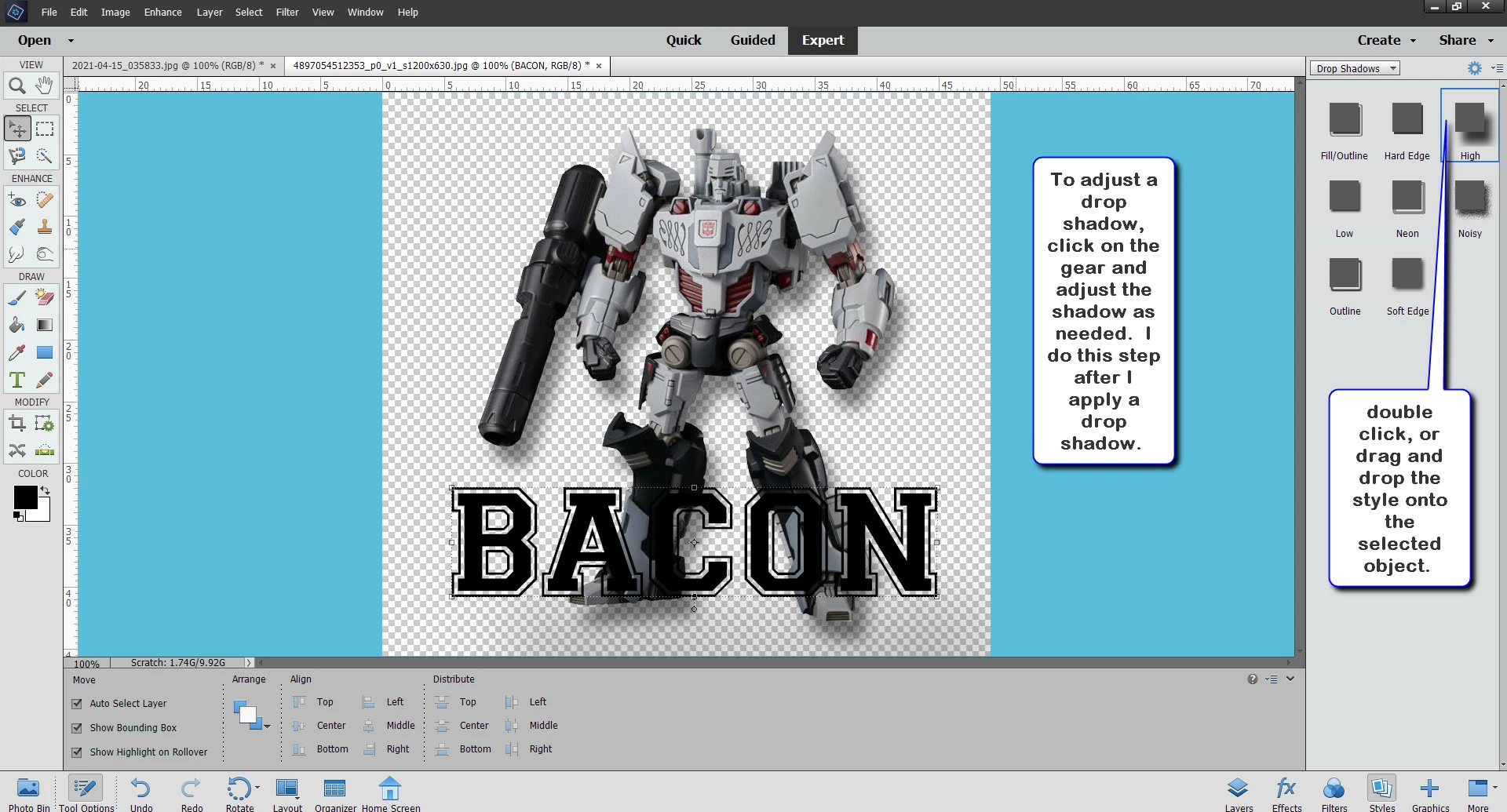This screenshot has width=1507, height=812.
Task: Select the Zoom tool
Action: [x=17, y=86]
